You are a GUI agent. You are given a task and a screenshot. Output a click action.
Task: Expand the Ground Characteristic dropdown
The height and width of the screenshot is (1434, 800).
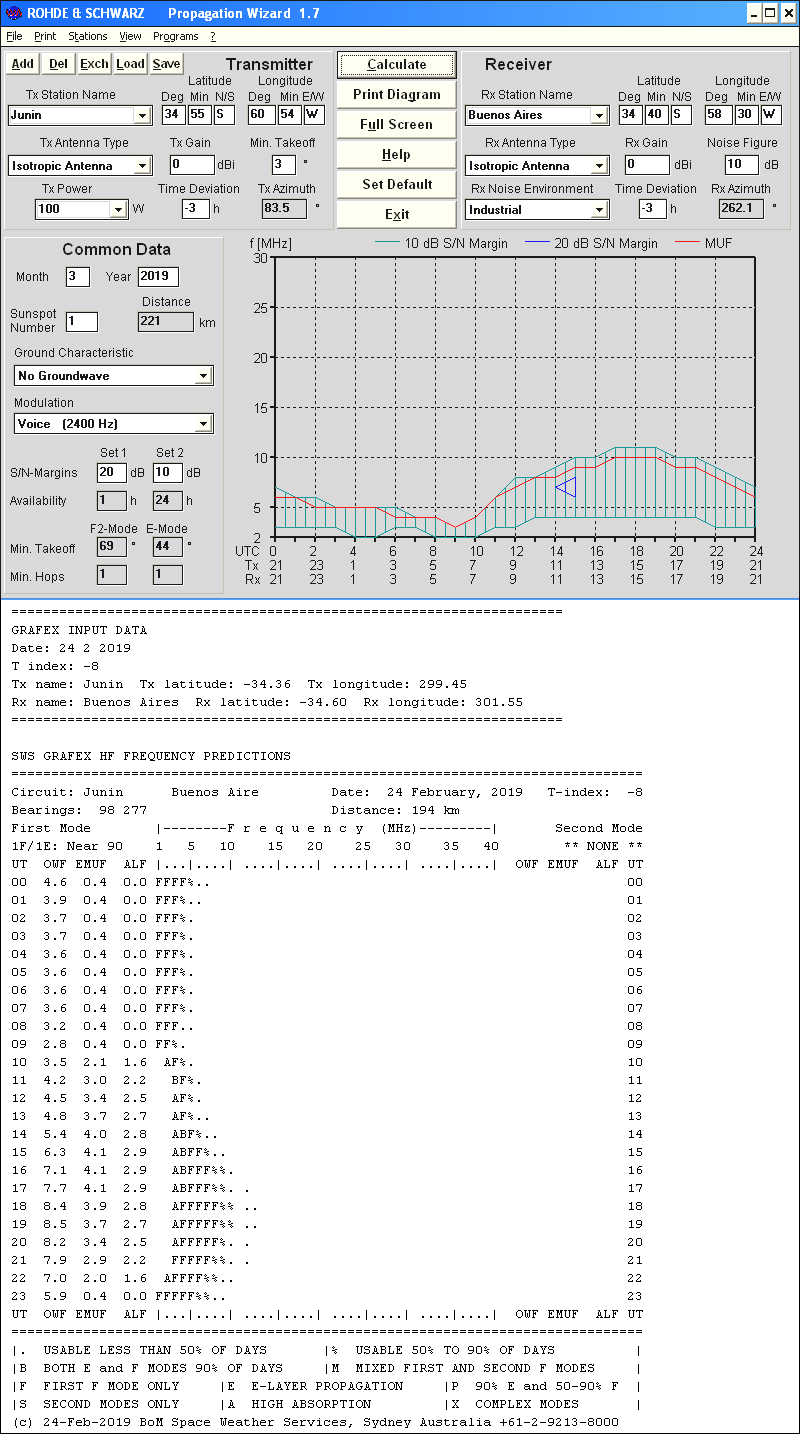(x=203, y=376)
